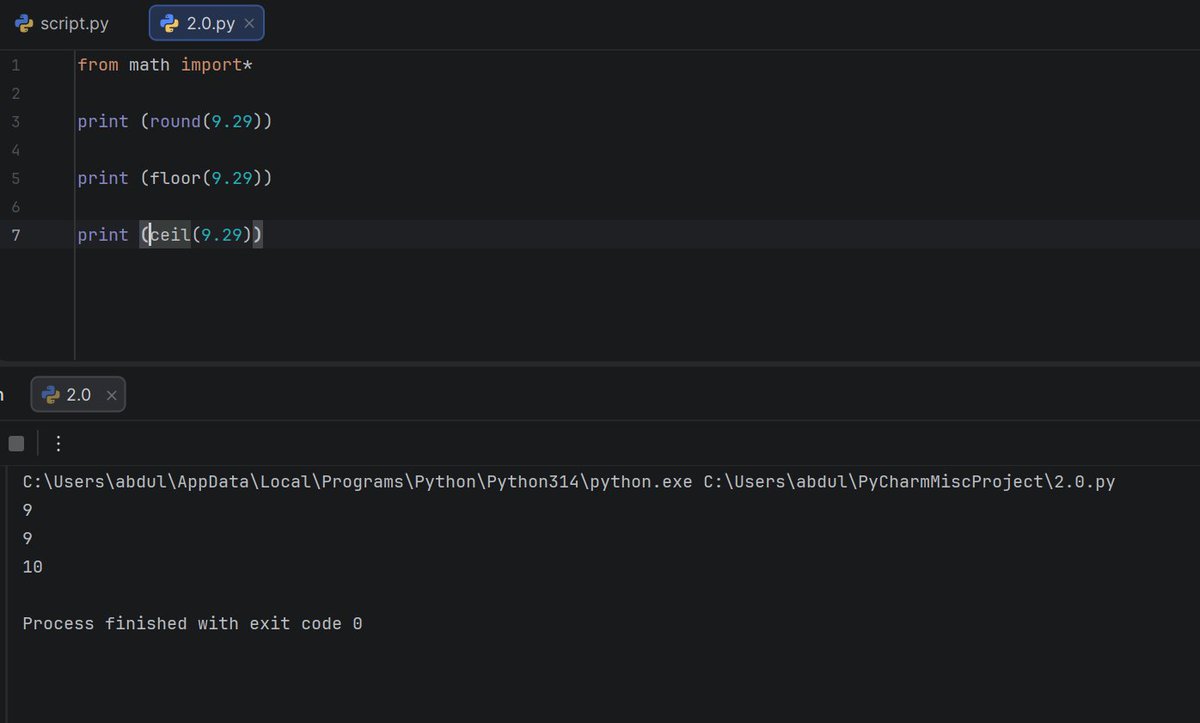The height and width of the screenshot is (723, 1200).
Task: Close the 2.0 run tab
Action: point(112,396)
